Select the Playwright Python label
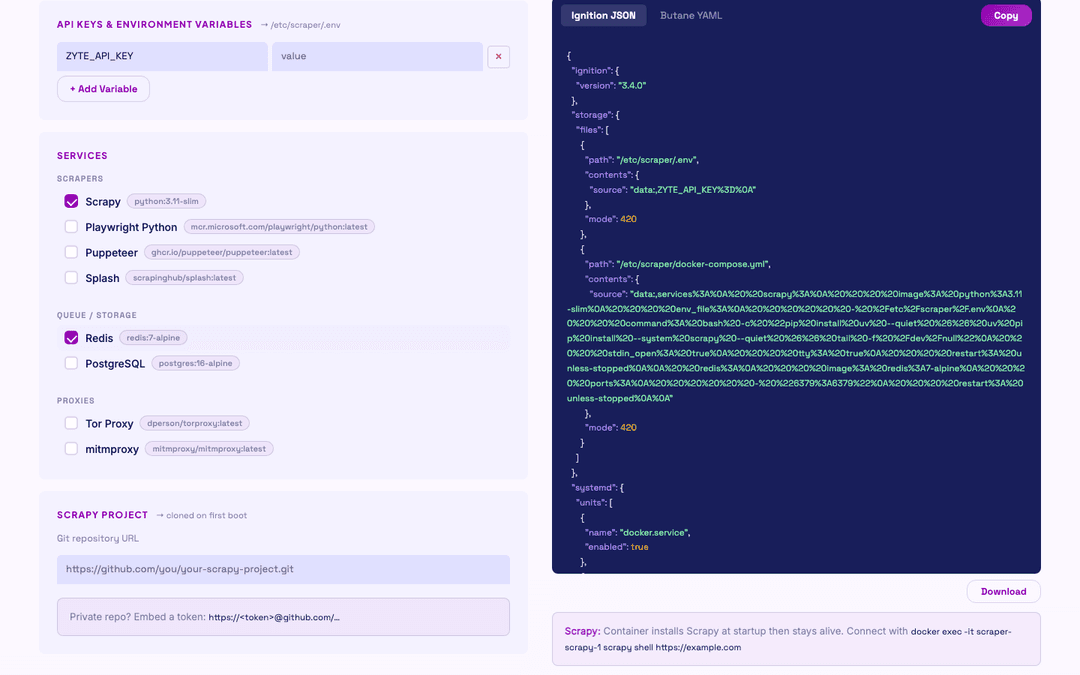Screen dimensions: 1080x675 pos(131,227)
